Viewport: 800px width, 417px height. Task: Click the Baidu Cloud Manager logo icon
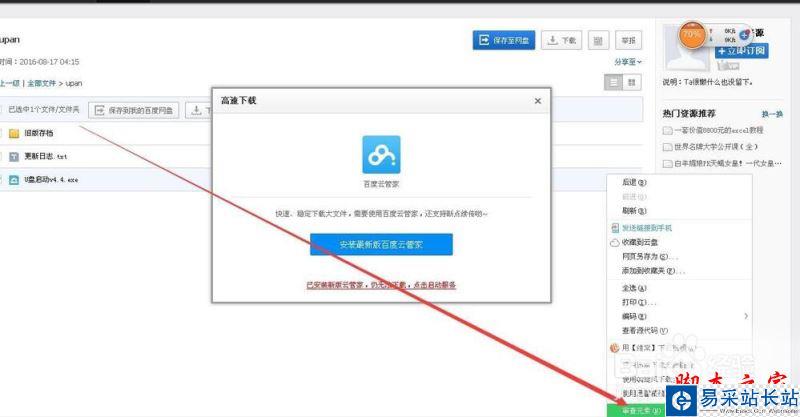tap(381, 154)
